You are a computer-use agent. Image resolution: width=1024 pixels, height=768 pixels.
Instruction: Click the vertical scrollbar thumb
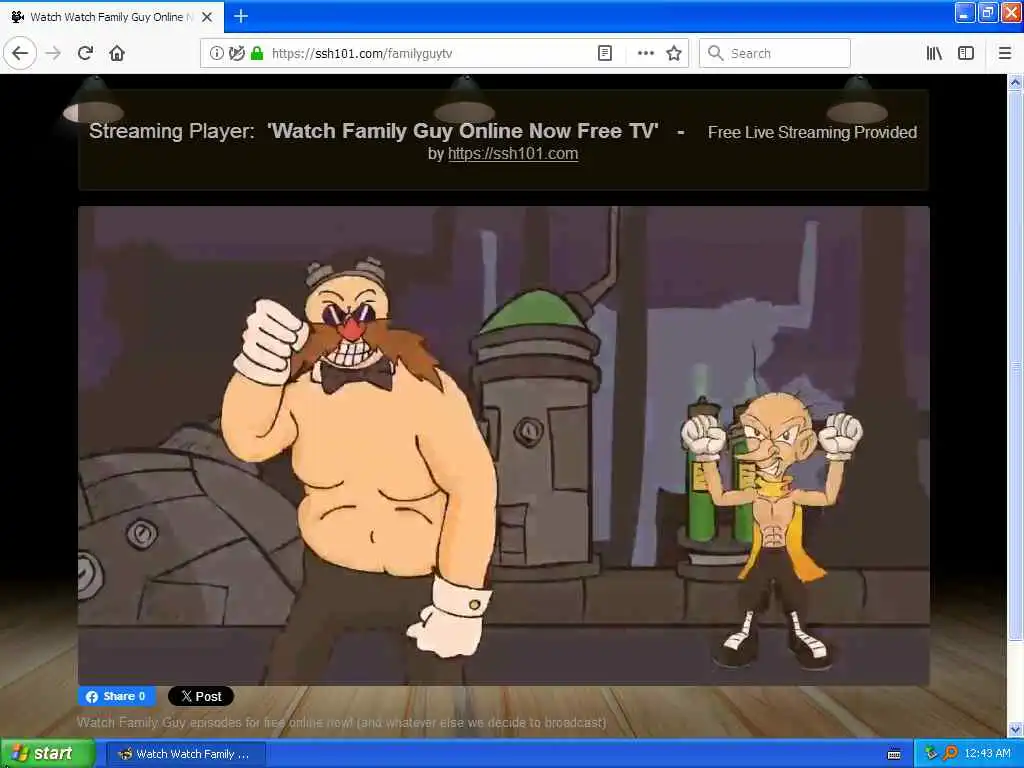tap(1015, 365)
